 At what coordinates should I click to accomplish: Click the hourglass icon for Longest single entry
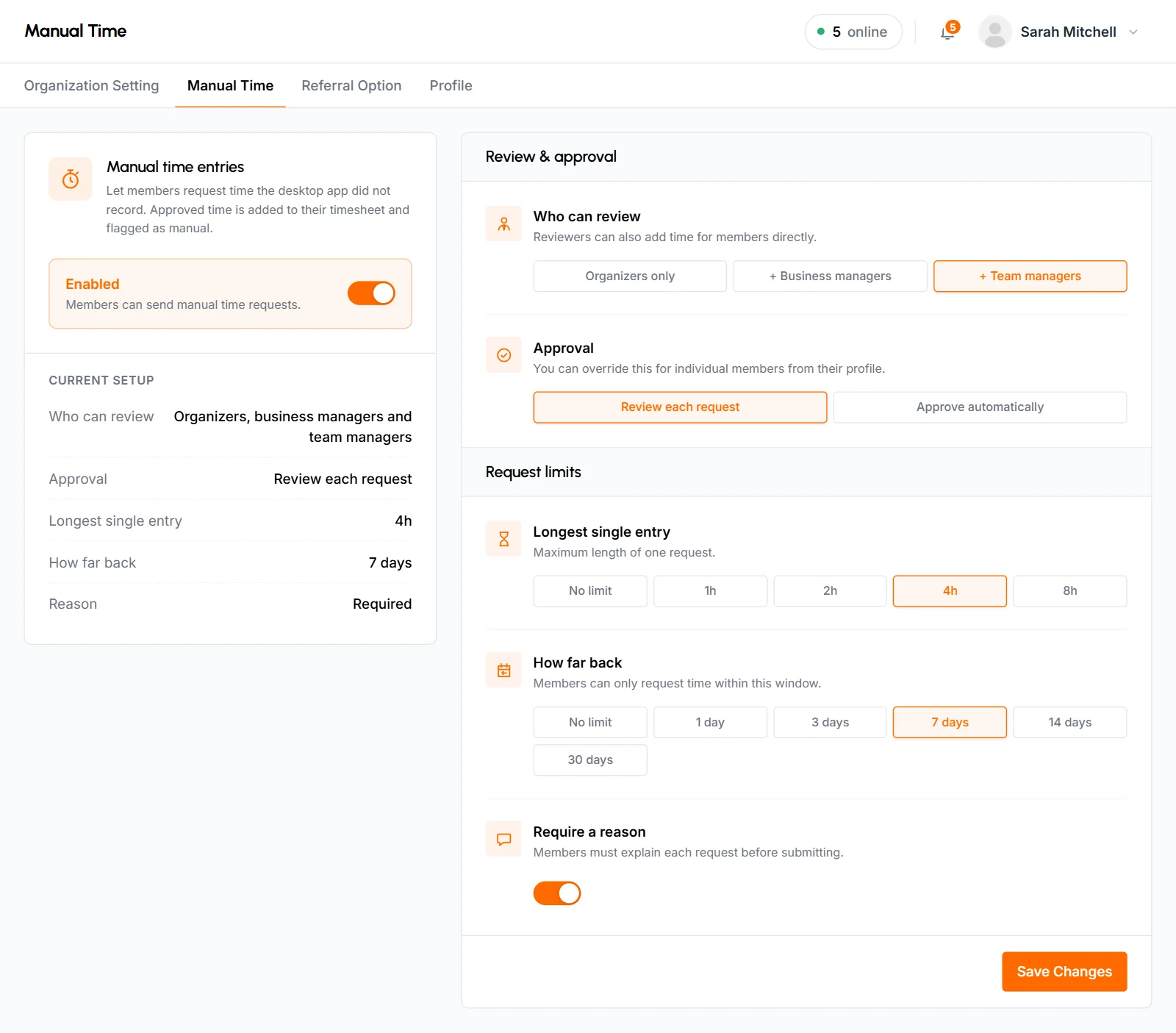tap(503, 539)
